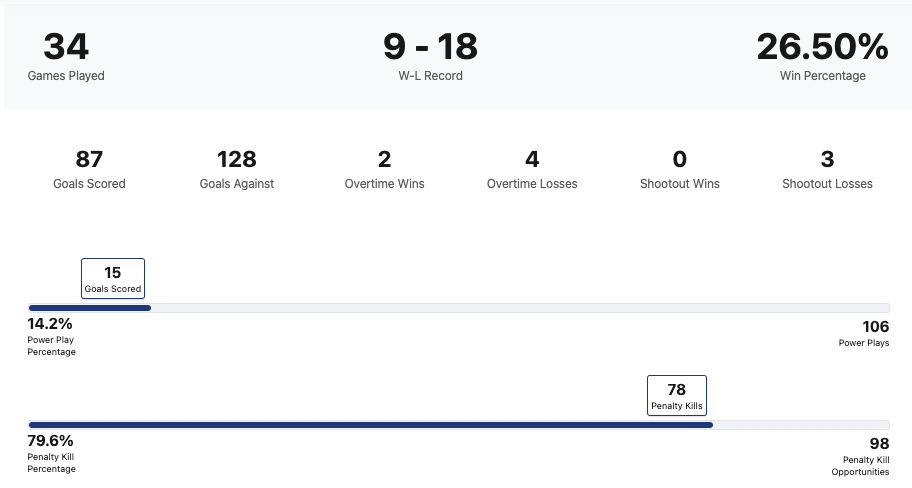Click the 78 Penalty Kills callout box
912x488 pixels.
click(x=677, y=395)
